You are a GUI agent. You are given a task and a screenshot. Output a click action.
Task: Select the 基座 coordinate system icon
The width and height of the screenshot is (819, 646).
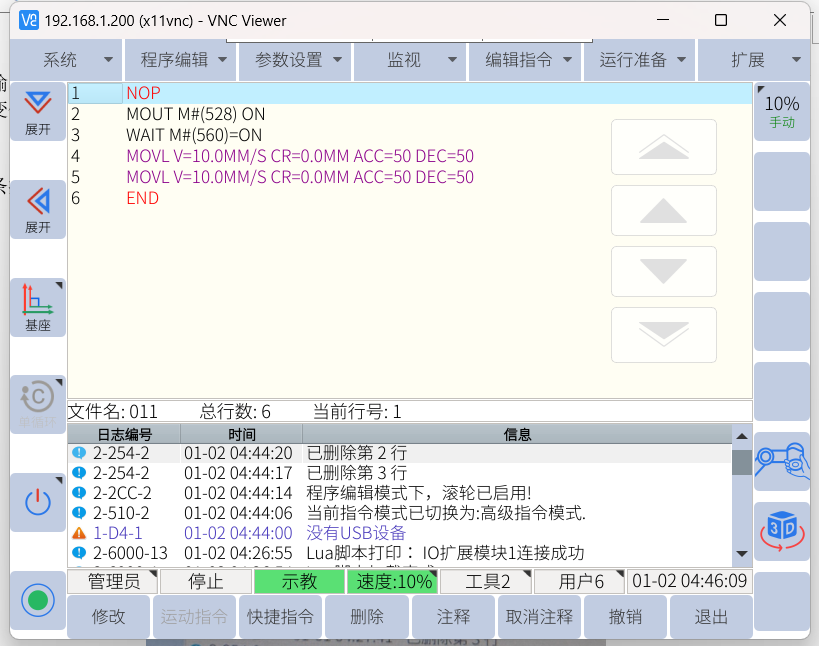coord(38,307)
